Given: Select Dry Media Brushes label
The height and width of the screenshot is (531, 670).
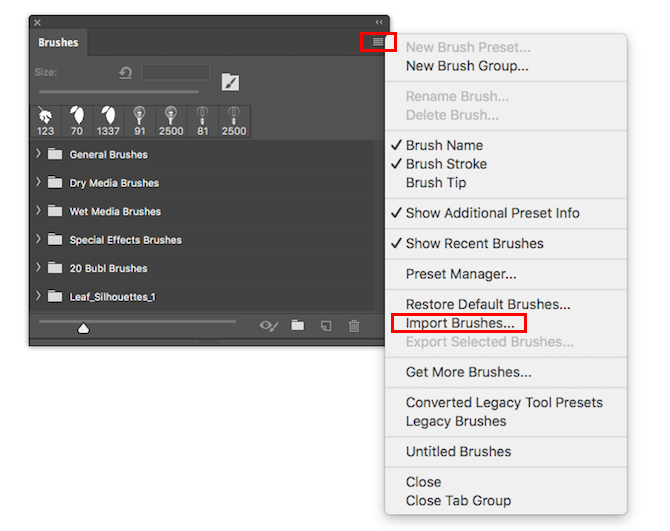Looking at the screenshot, I should 114,183.
